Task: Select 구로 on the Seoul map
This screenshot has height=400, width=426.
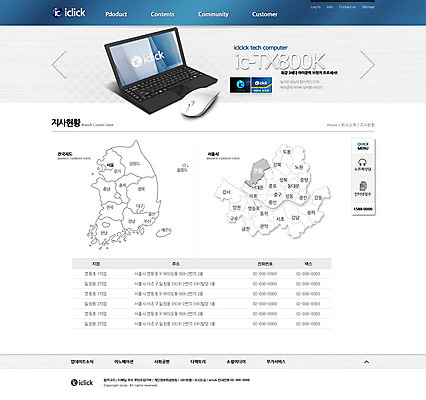Action: (x=233, y=218)
